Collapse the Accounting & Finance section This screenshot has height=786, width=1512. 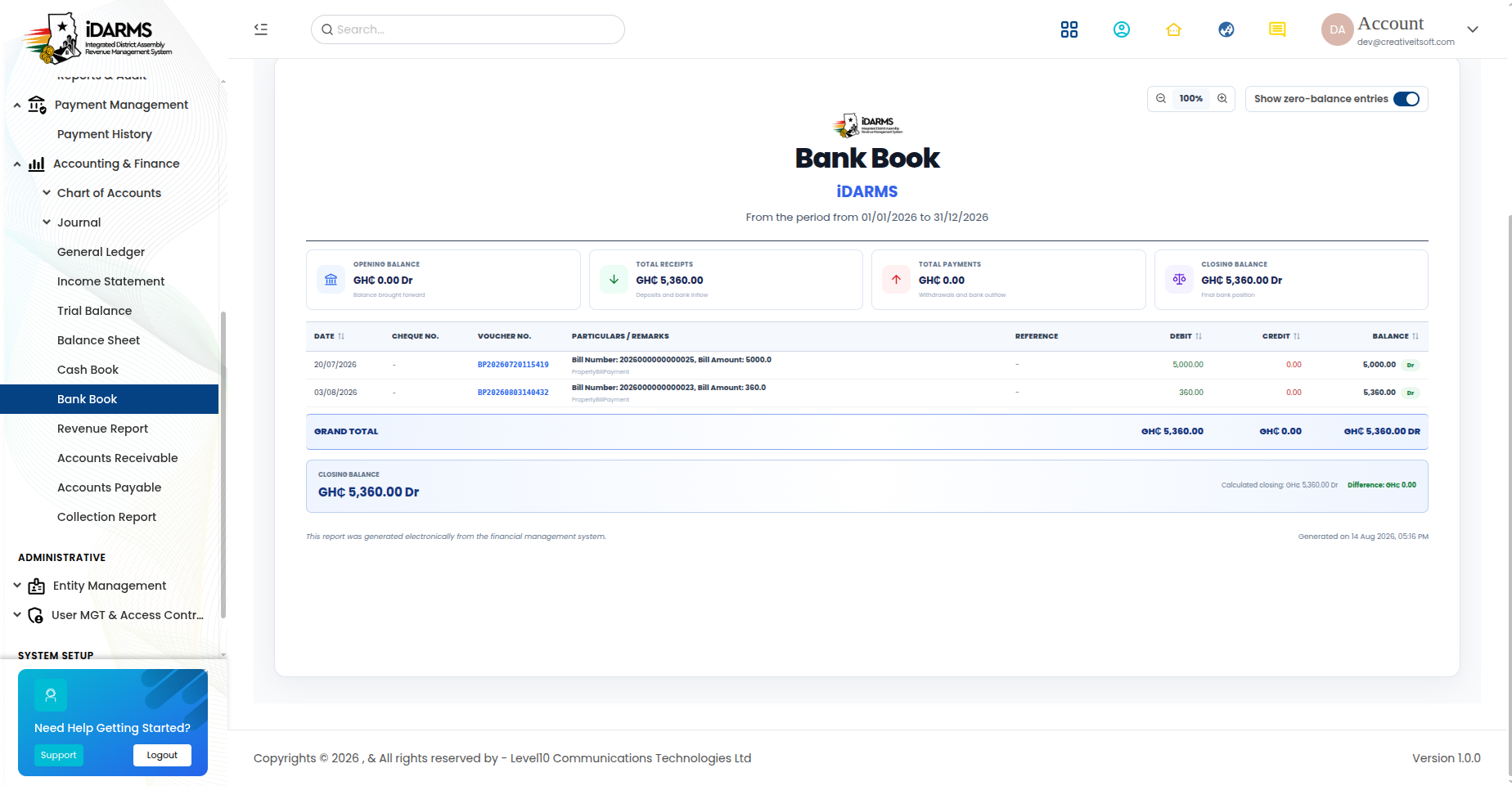coord(17,164)
